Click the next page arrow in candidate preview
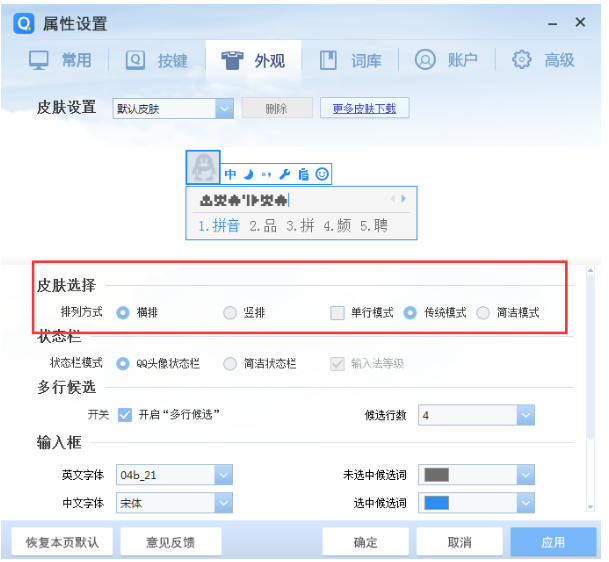Viewport: 609px width, 562px height. 404,199
